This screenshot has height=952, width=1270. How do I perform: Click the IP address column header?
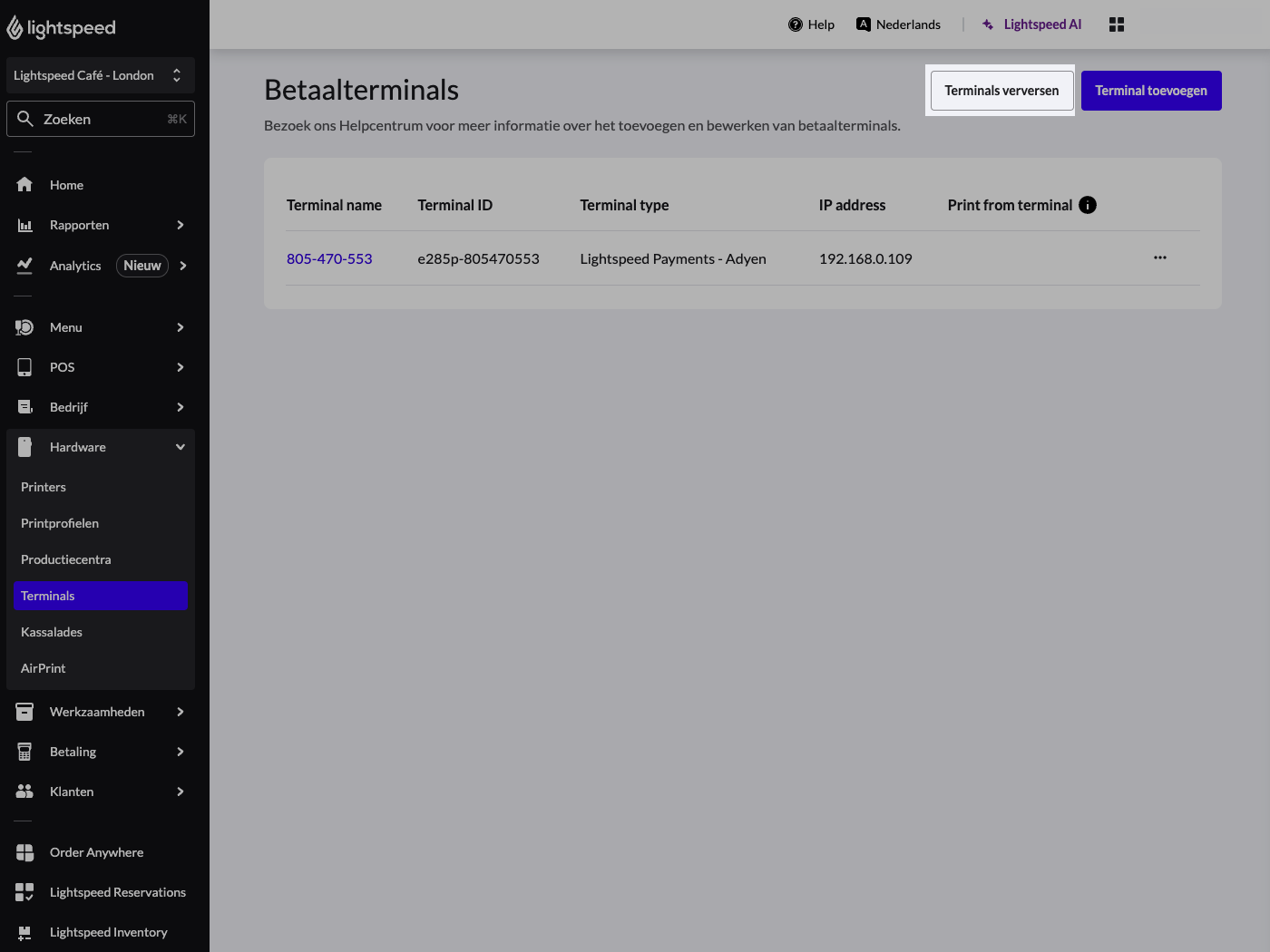tap(852, 205)
